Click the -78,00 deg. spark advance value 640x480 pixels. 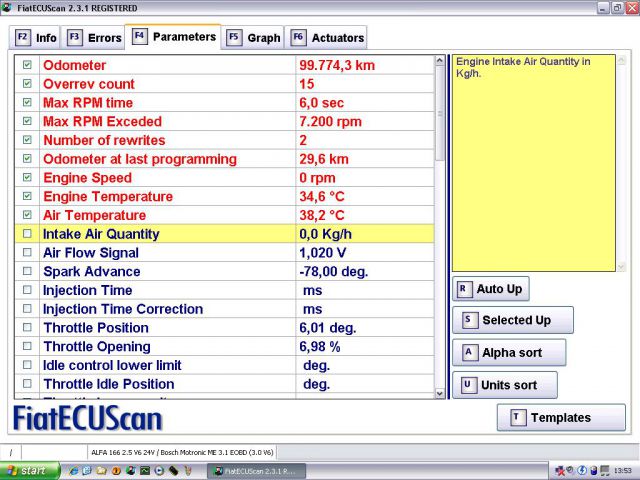[x=333, y=272]
